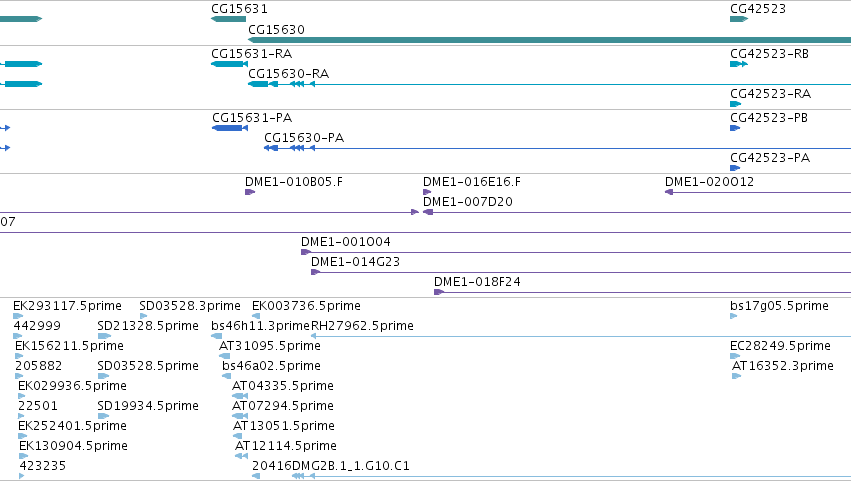This screenshot has height=481, width=851.
Task: Open EST EK130904.5prime
Action: pyautogui.click(x=73, y=446)
